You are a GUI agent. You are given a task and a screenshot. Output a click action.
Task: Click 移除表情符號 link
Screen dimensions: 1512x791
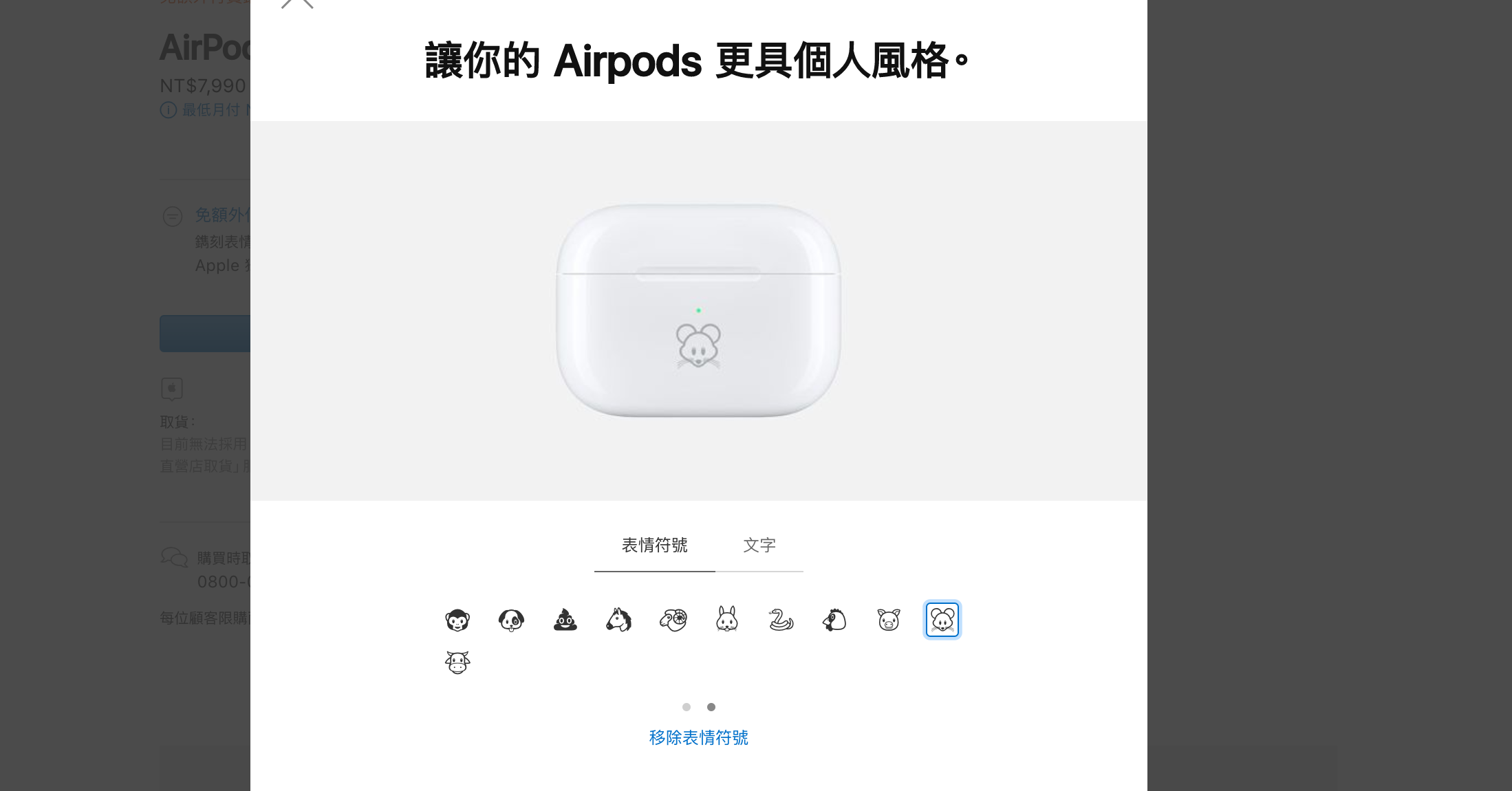click(x=699, y=737)
